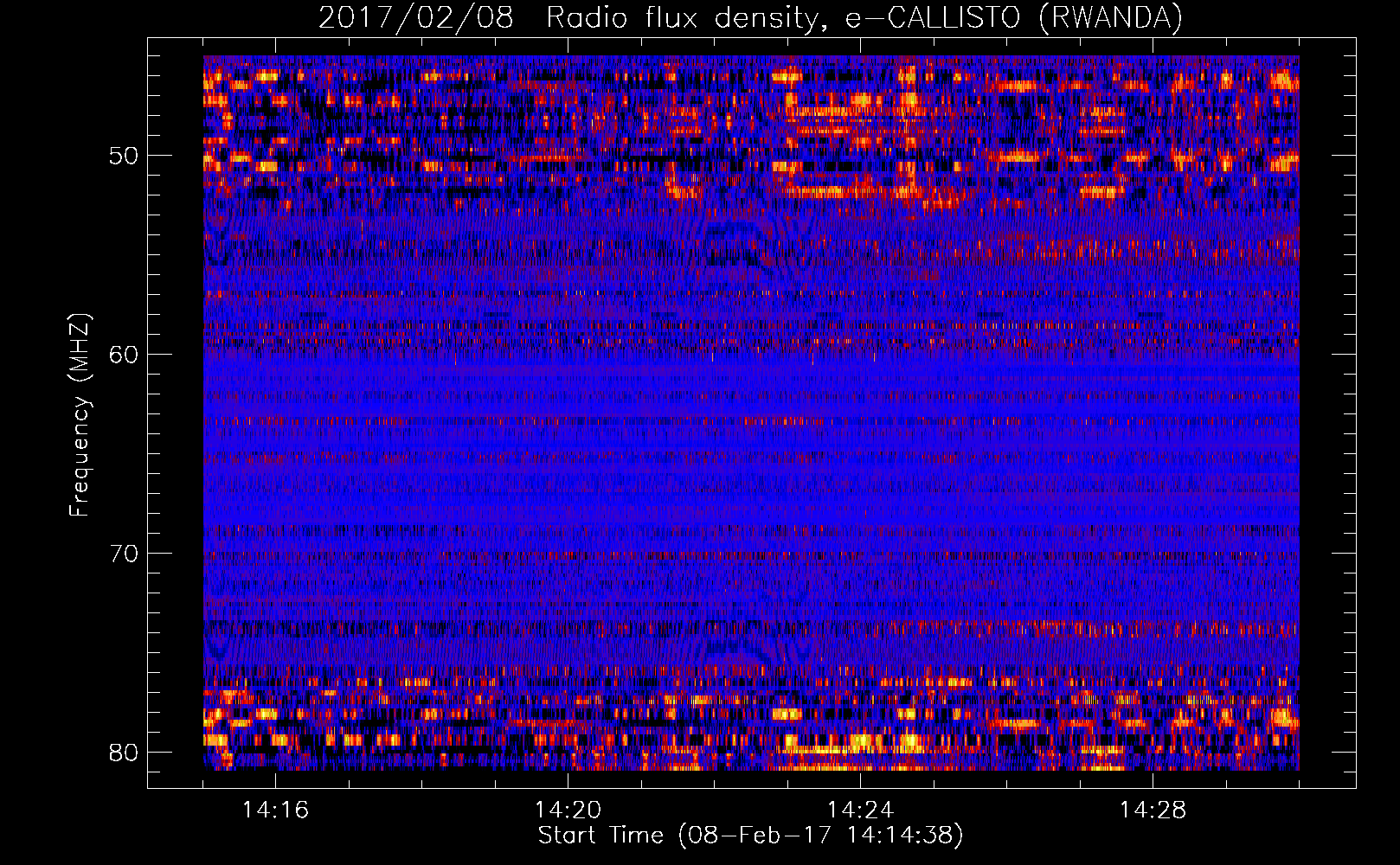This screenshot has width=1400, height=865.
Task: Click the '80' frequency tick label
Action: [124, 752]
